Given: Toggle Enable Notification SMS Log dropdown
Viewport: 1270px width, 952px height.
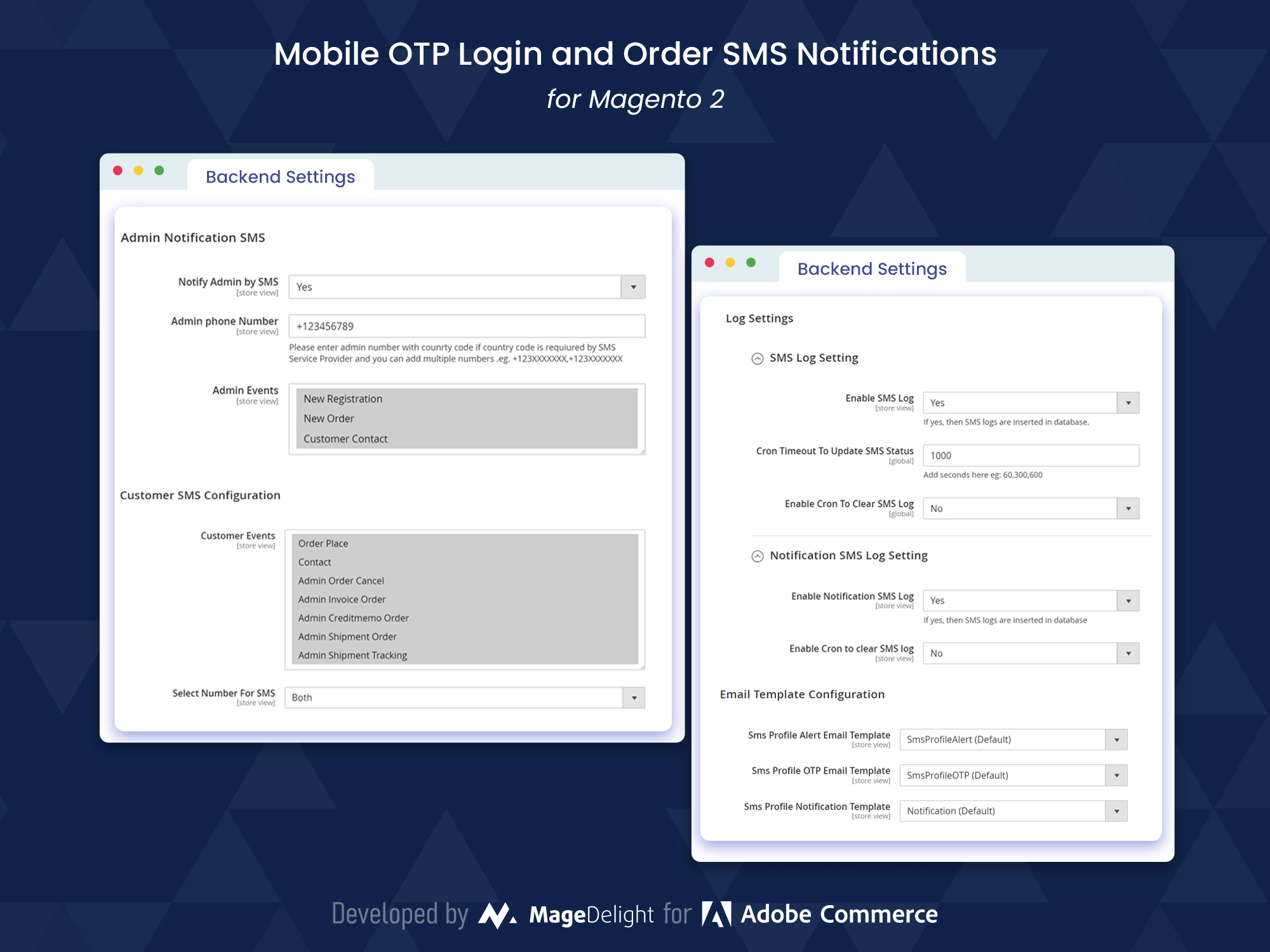Looking at the screenshot, I should pyautogui.click(x=1128, y=601).
